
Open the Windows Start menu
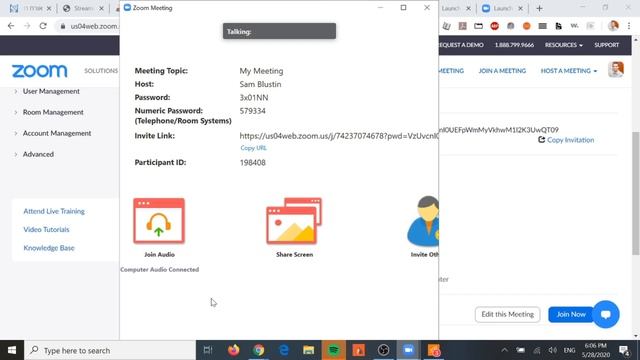12,350
